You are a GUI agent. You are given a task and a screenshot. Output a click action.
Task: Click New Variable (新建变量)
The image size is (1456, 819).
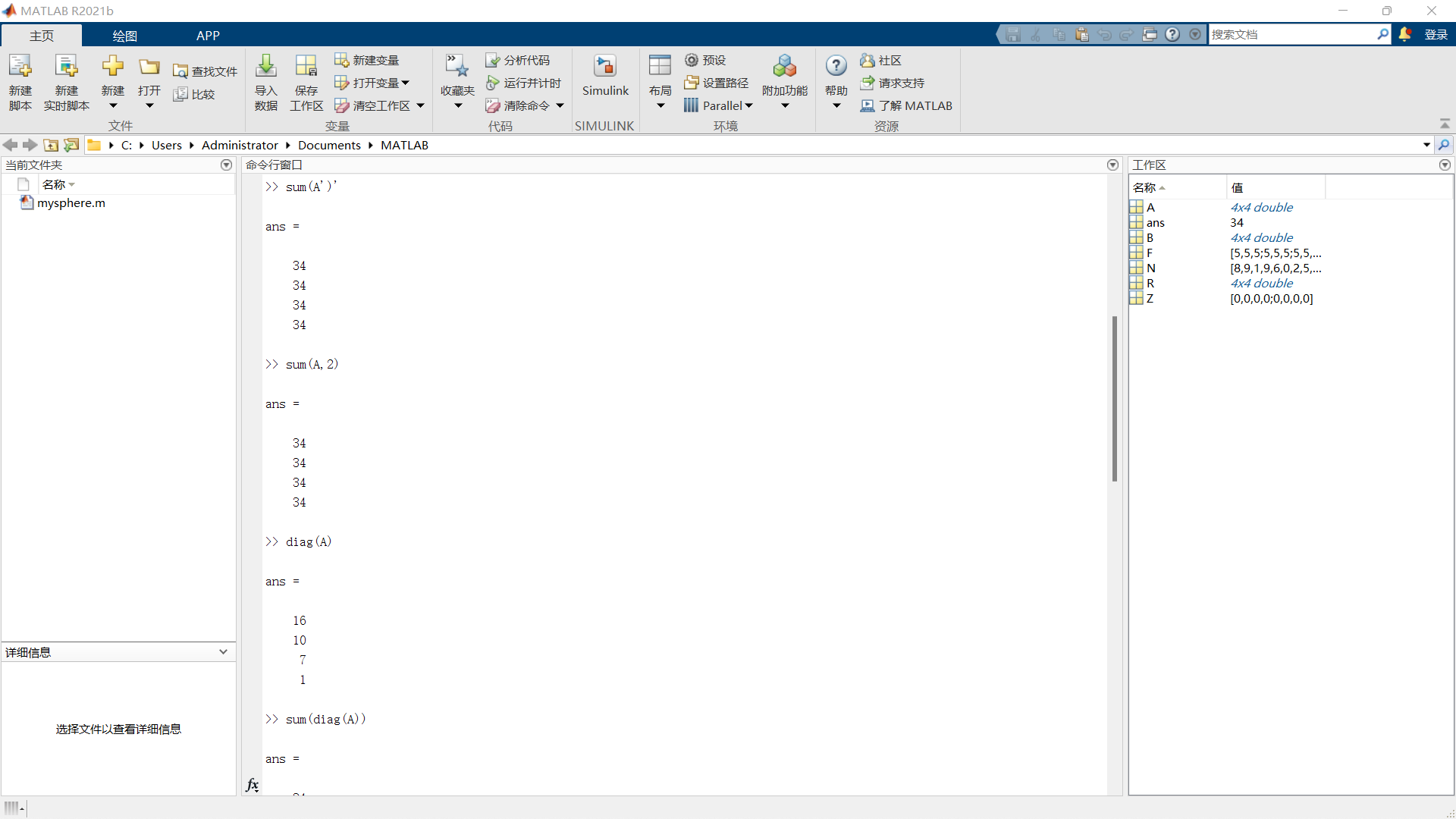point(367,60)
